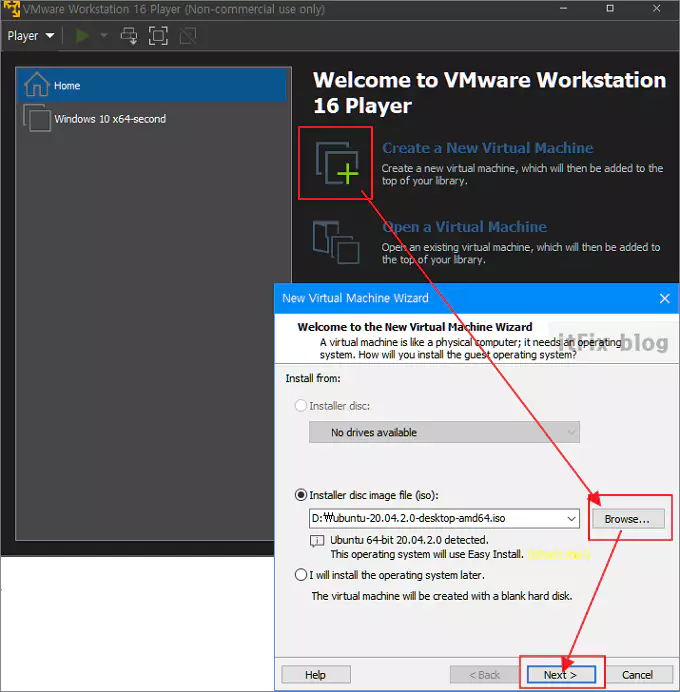Click Send Ctrl+Alt+Del toolbar icon
The image size is (680, 692).
(129, 36)
